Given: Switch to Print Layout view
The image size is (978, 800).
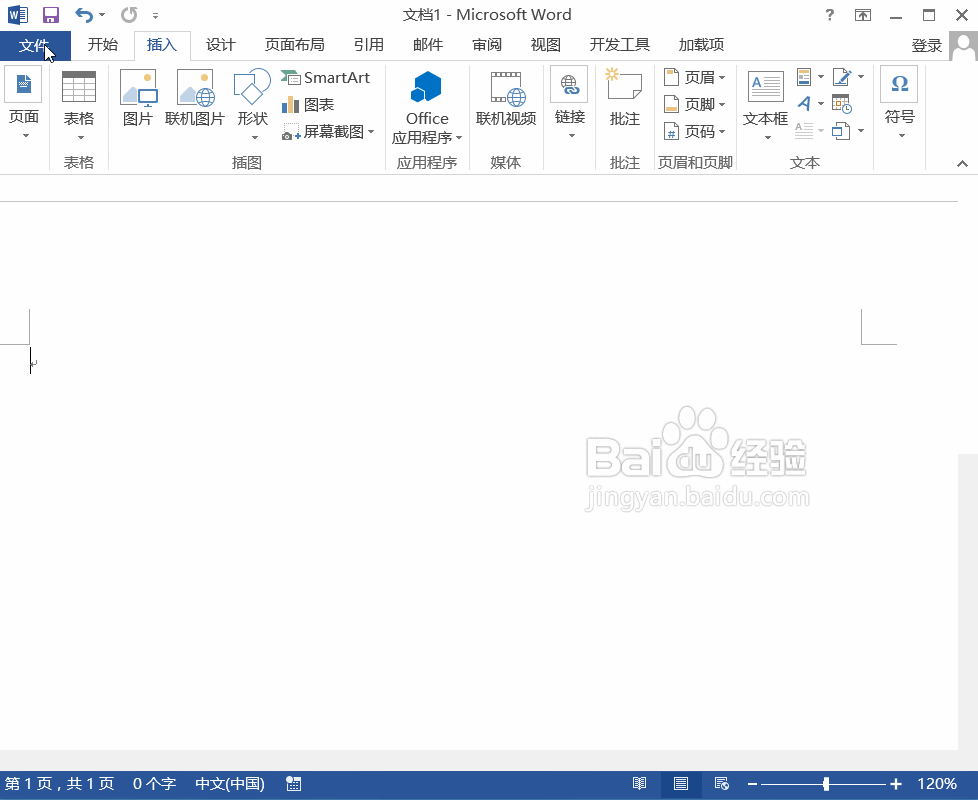Looking at the screenshot, I should click(680, 784).
